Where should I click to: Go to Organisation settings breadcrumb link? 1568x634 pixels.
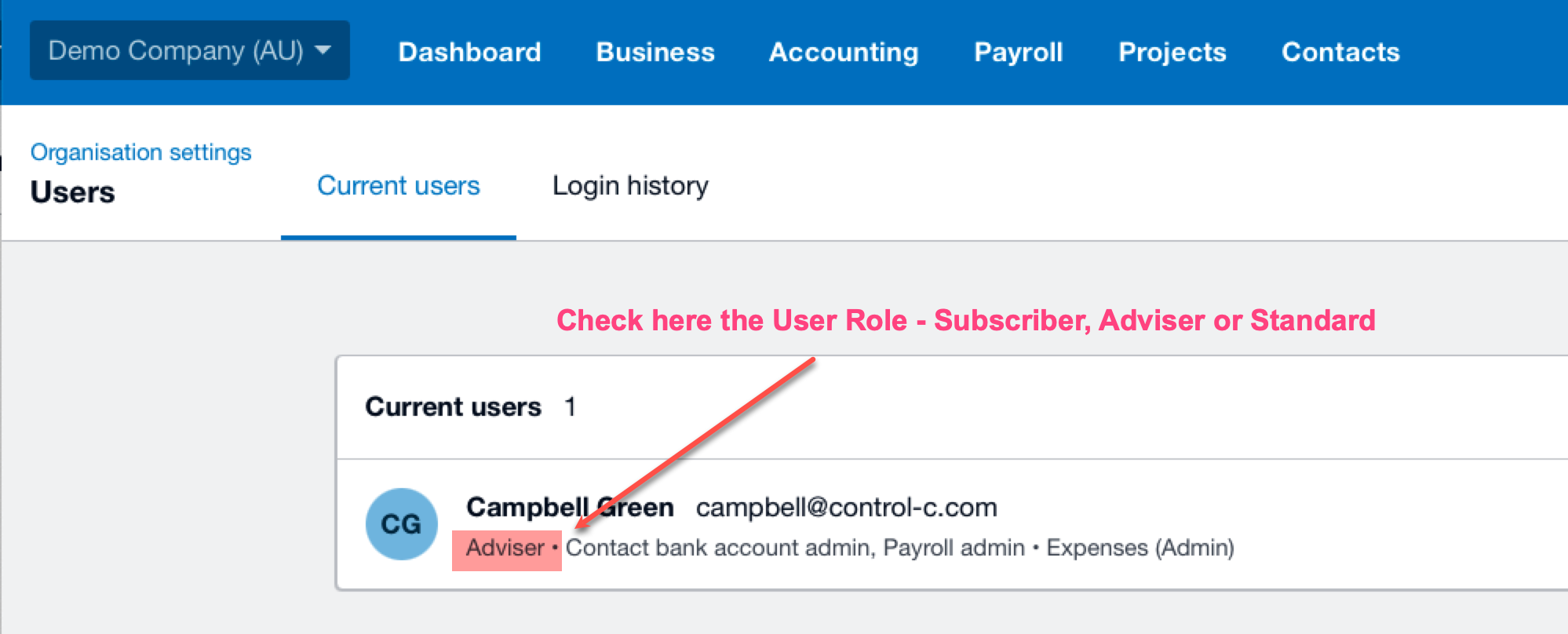pos(140,152)
